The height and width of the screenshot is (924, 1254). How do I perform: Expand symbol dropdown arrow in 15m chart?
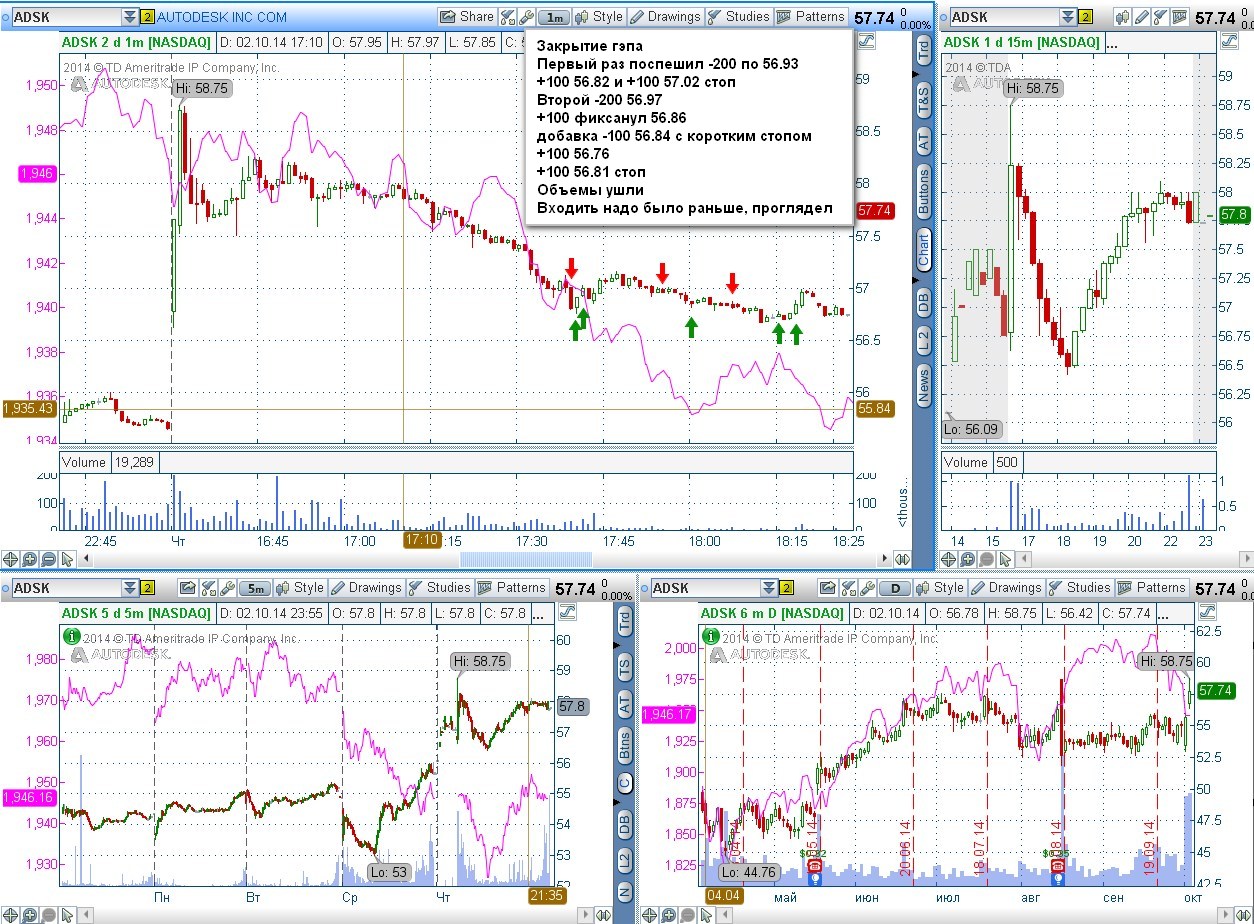(x=1068, y=17)
